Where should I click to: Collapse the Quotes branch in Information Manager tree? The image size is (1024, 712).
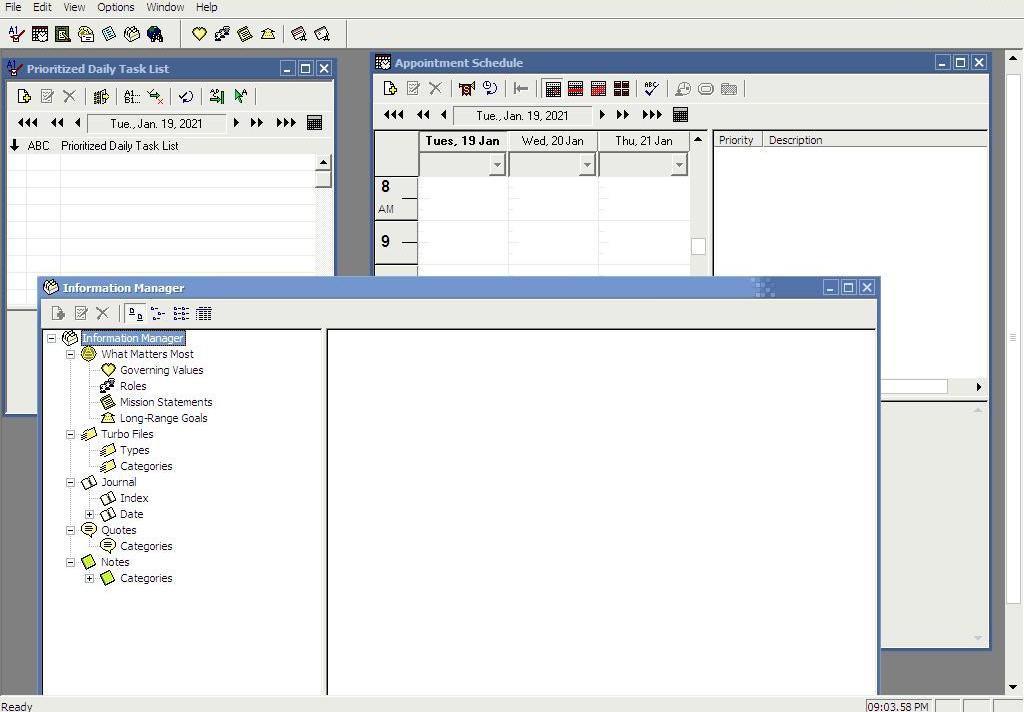pyautogui.click(x=70, y=530)
